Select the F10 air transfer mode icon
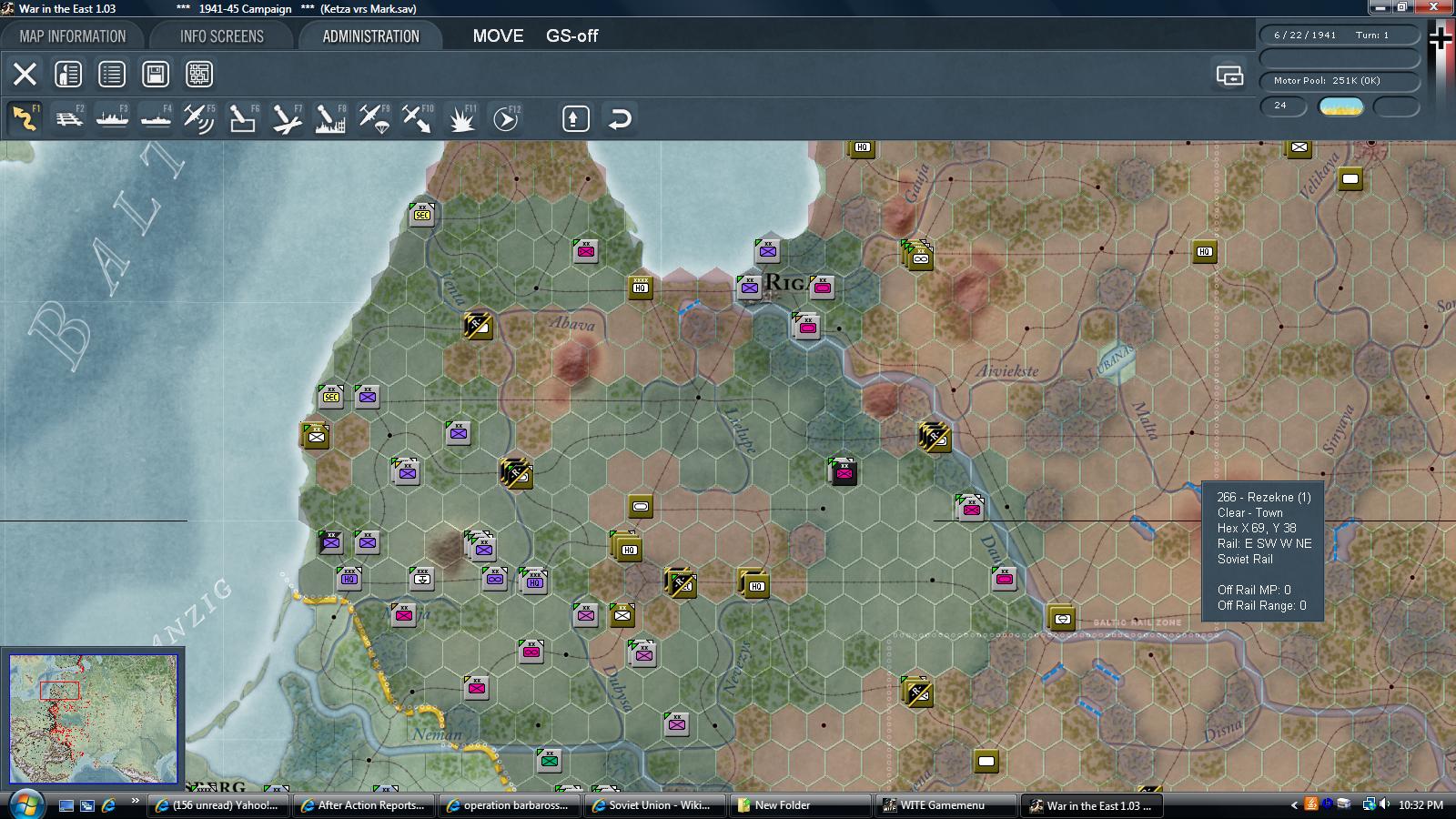This screenshot has width=1456, height=819. [x=418, y=118]
